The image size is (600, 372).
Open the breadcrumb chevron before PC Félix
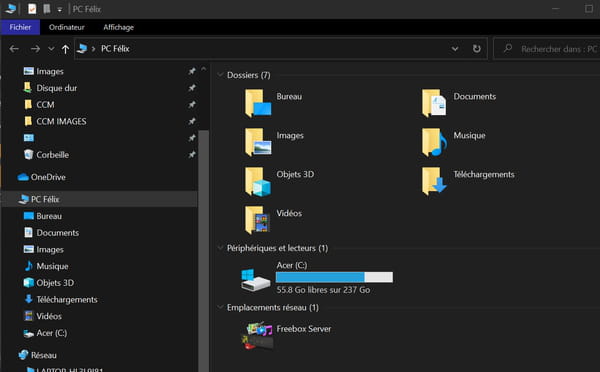pos(93,49)
